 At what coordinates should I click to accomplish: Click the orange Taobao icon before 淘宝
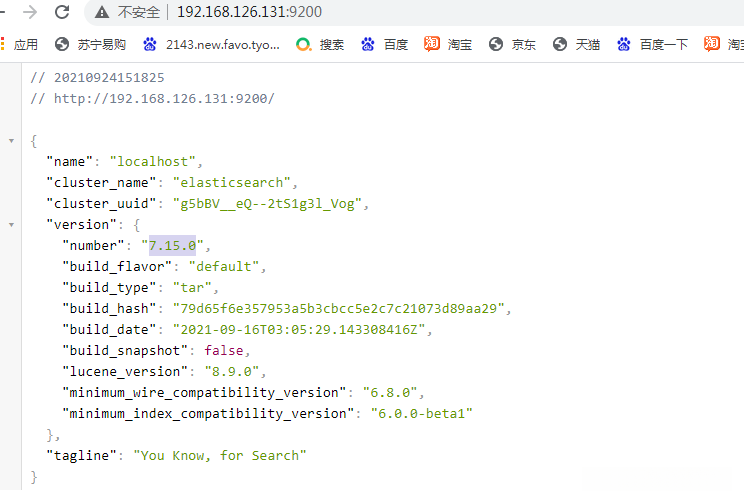click(431, 44)
